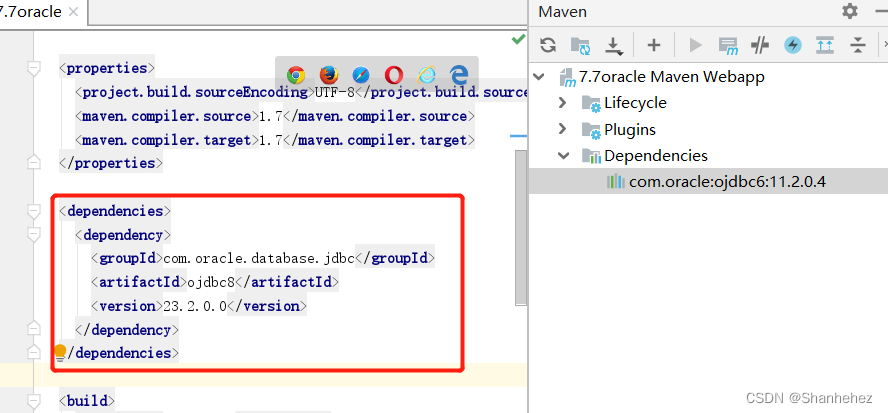Click the Collapse All icon in Maven toolbar
This screenshot has height=413, width=888.
859,45
